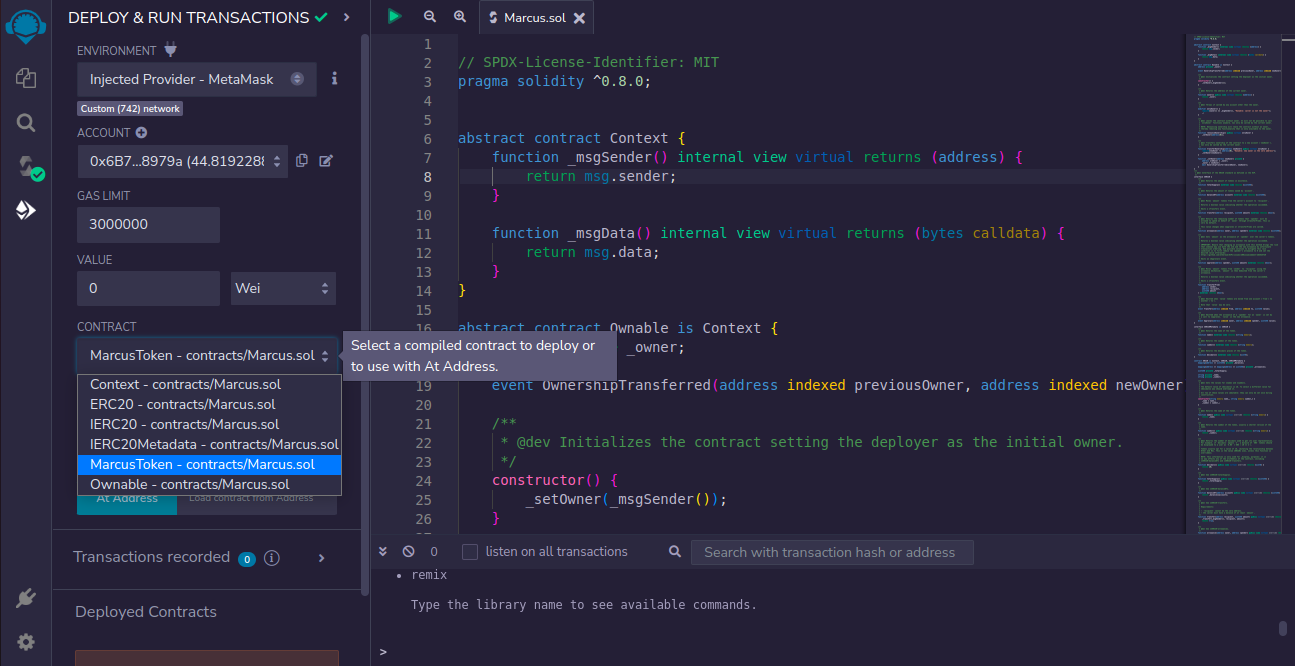Zoom out the editor text

coord(430,17)
